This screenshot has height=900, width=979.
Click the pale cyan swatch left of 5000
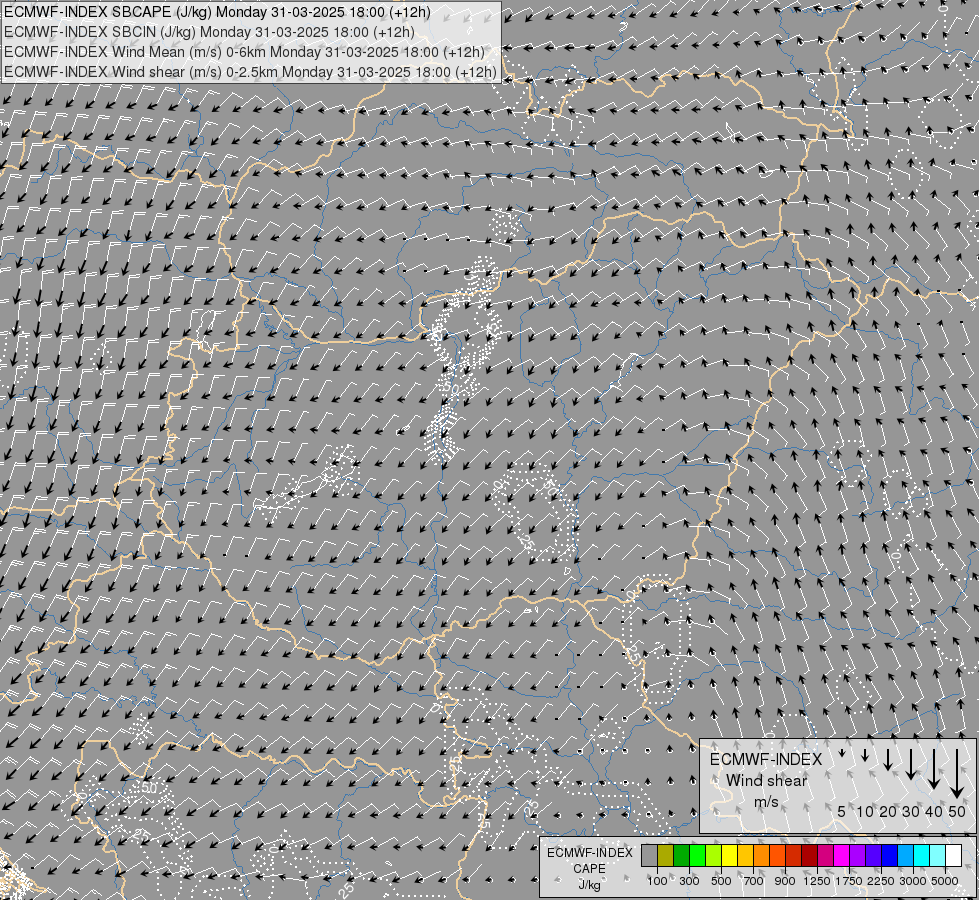(938, 856)
